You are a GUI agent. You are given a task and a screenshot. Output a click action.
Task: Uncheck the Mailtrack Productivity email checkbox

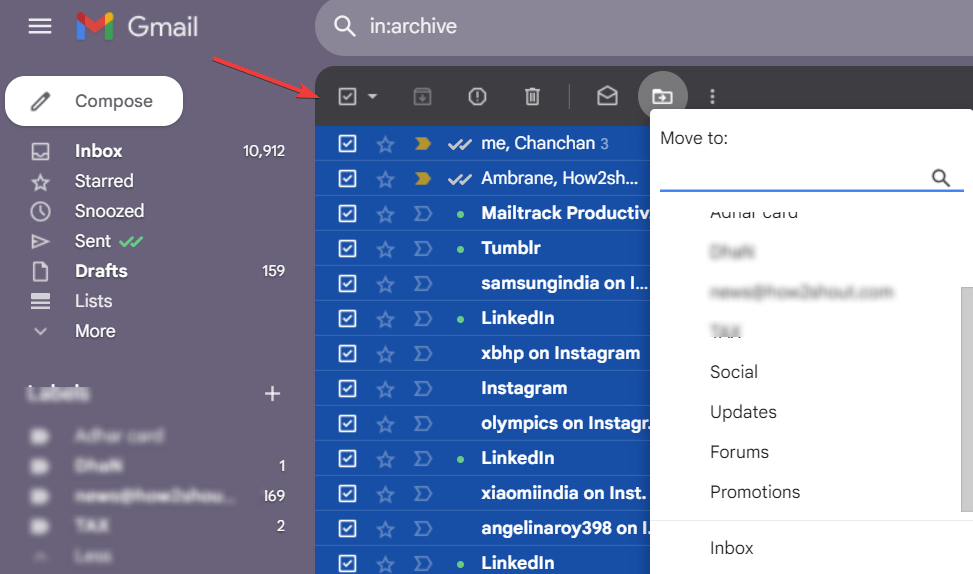click(x=347, y=213)
